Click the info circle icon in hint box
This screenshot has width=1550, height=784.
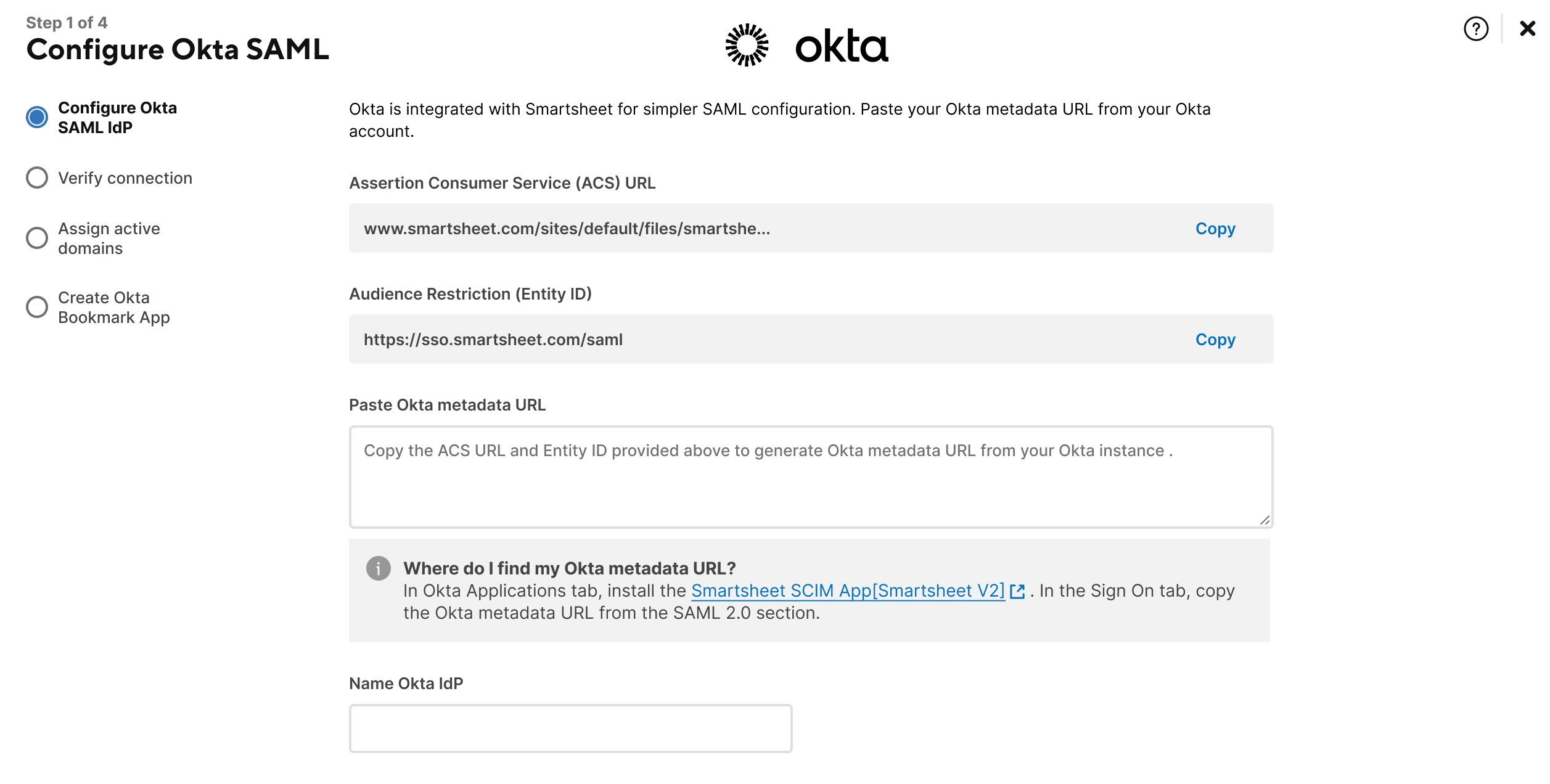[378, 567]
